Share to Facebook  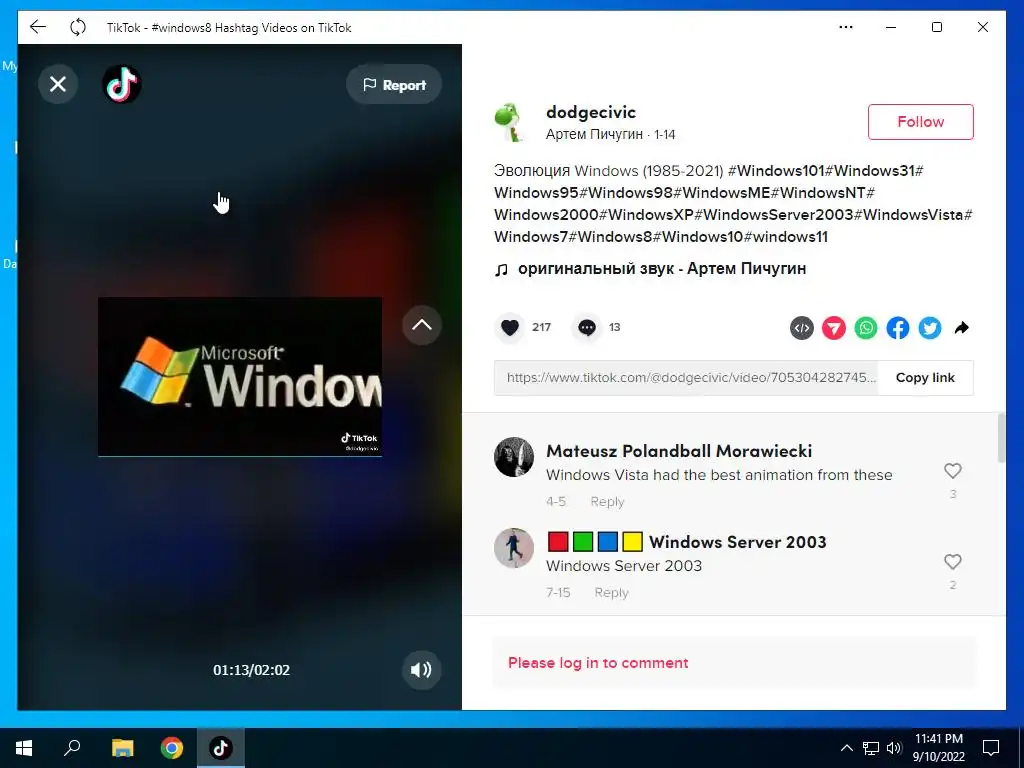[x=898, y=328]
